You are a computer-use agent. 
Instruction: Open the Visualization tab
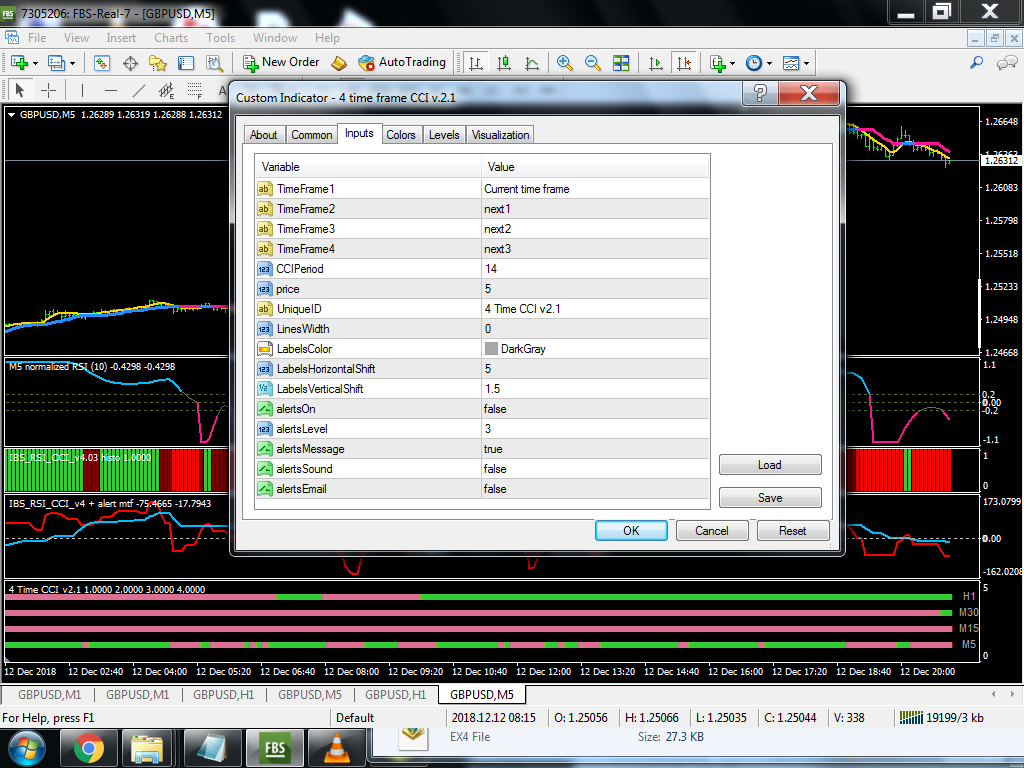coord(500,135)
